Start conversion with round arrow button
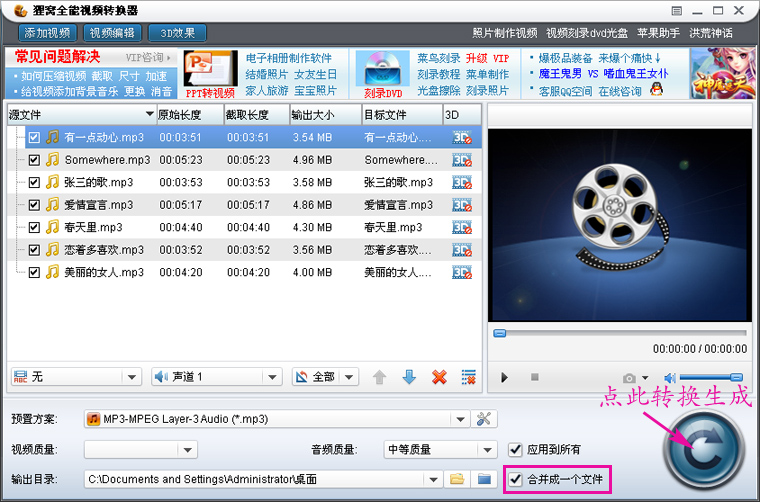760x502 pixels. pos(704,451)
